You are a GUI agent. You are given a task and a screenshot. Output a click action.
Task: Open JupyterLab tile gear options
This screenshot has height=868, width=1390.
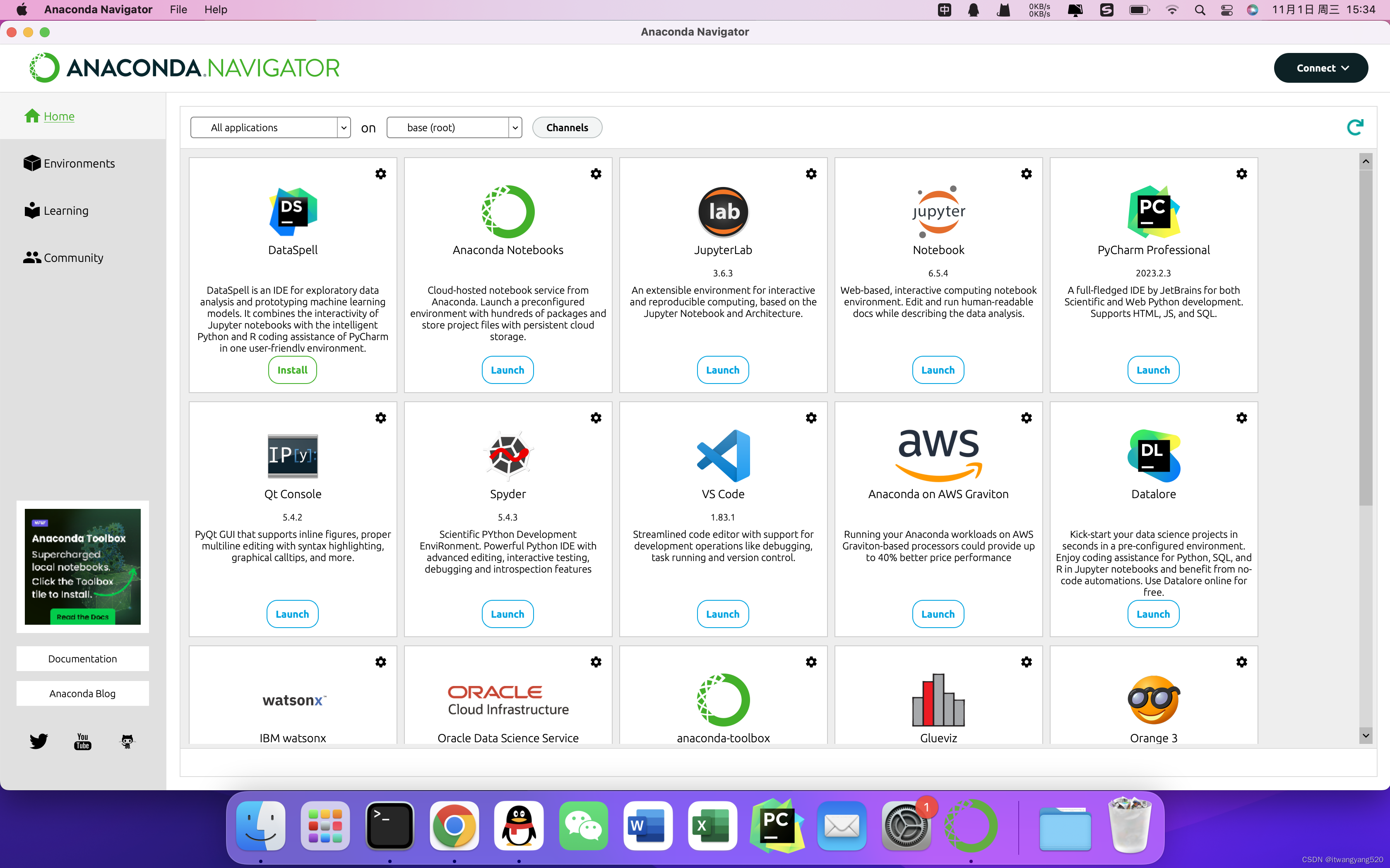coord(811,174)
